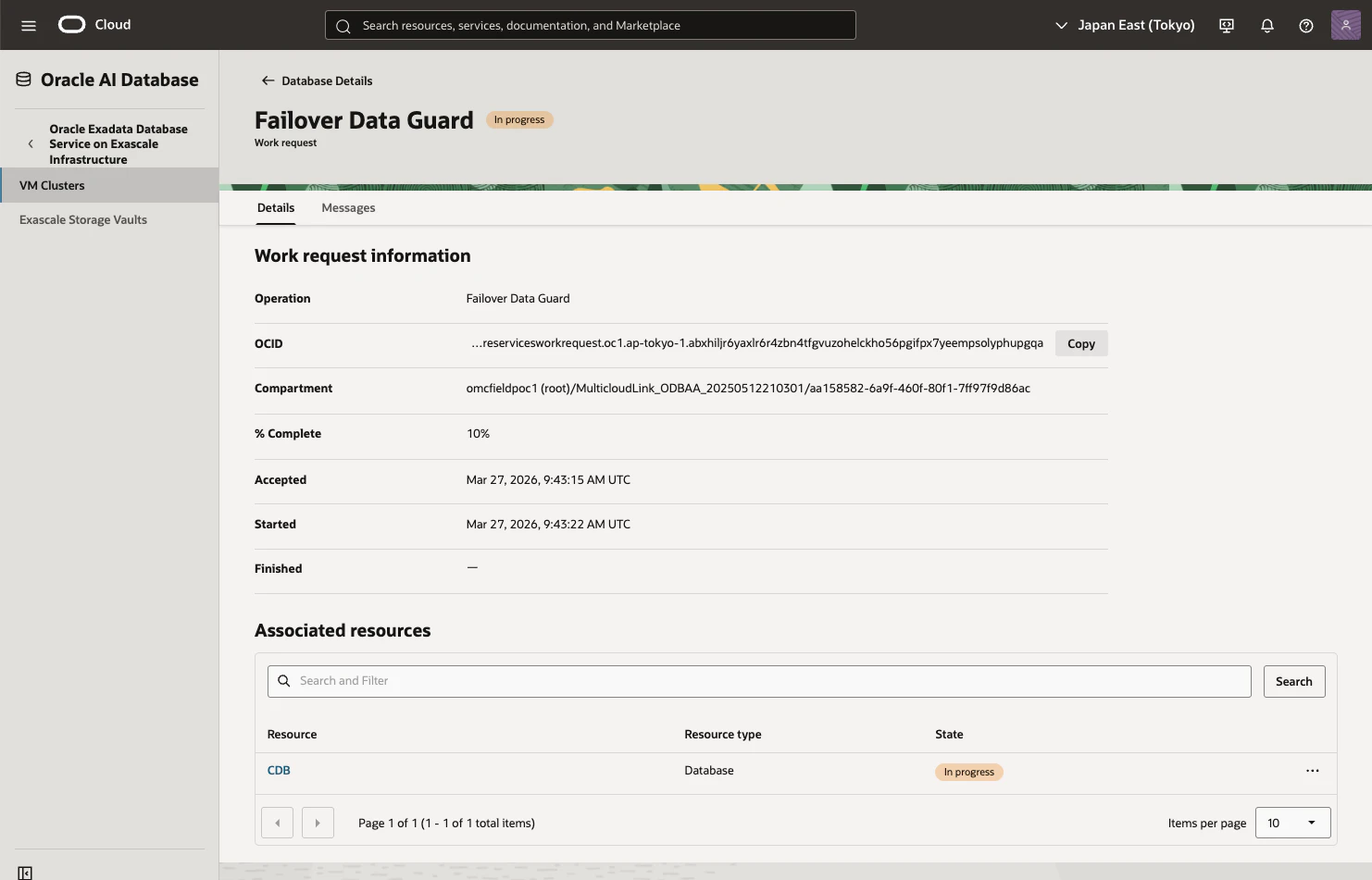Open actions menu for CDB row
Image resolution: width=1372 pixels, height=880 pixels.
(x=1312, y=771)
